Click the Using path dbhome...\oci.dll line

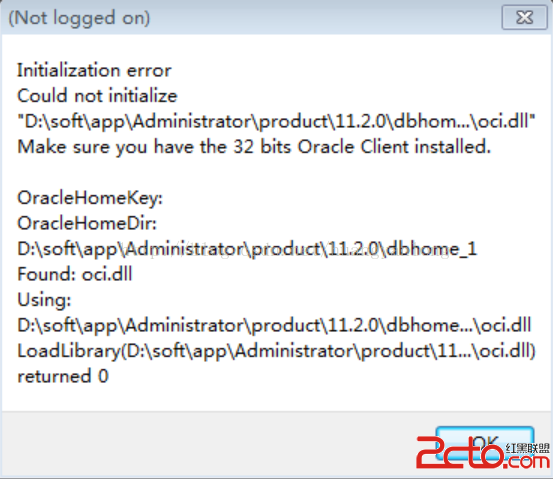(274, 325)
